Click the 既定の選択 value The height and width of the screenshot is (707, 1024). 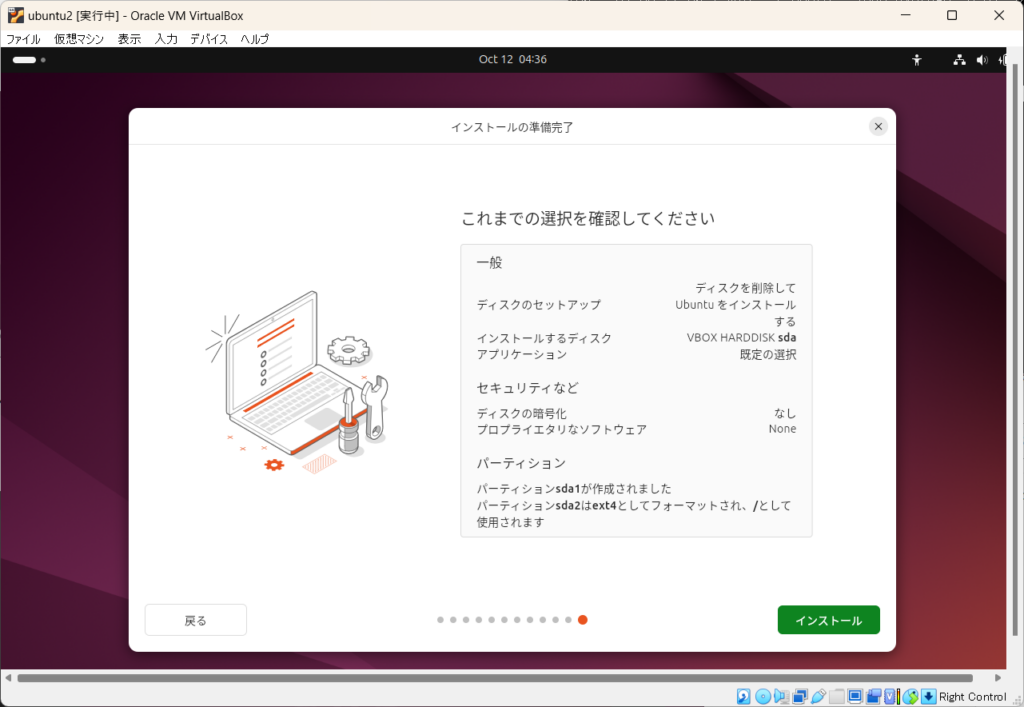click(768, 354)
